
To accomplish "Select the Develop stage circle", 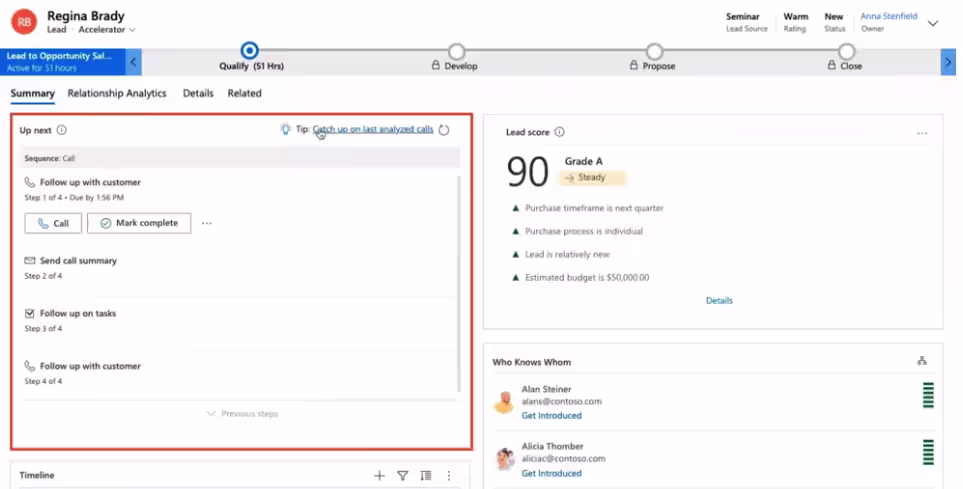I will point(456,51).
